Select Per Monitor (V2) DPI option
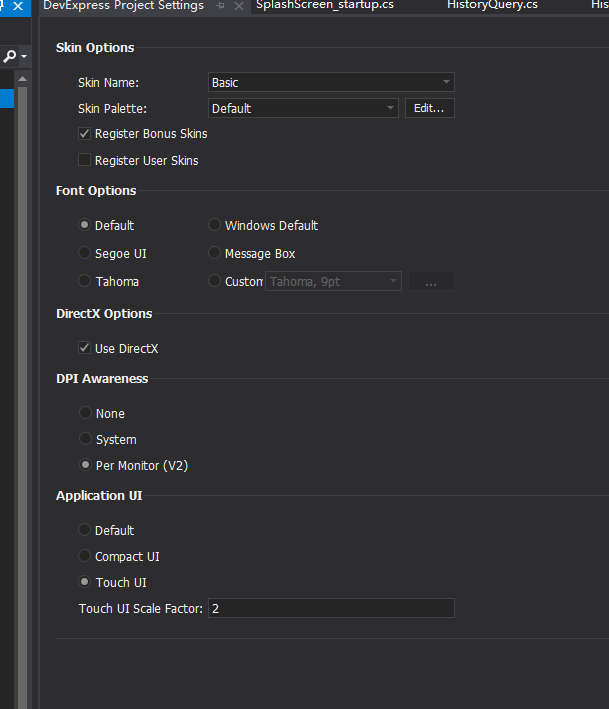This screenshot has width=609, height=709. tap(85, 465)
